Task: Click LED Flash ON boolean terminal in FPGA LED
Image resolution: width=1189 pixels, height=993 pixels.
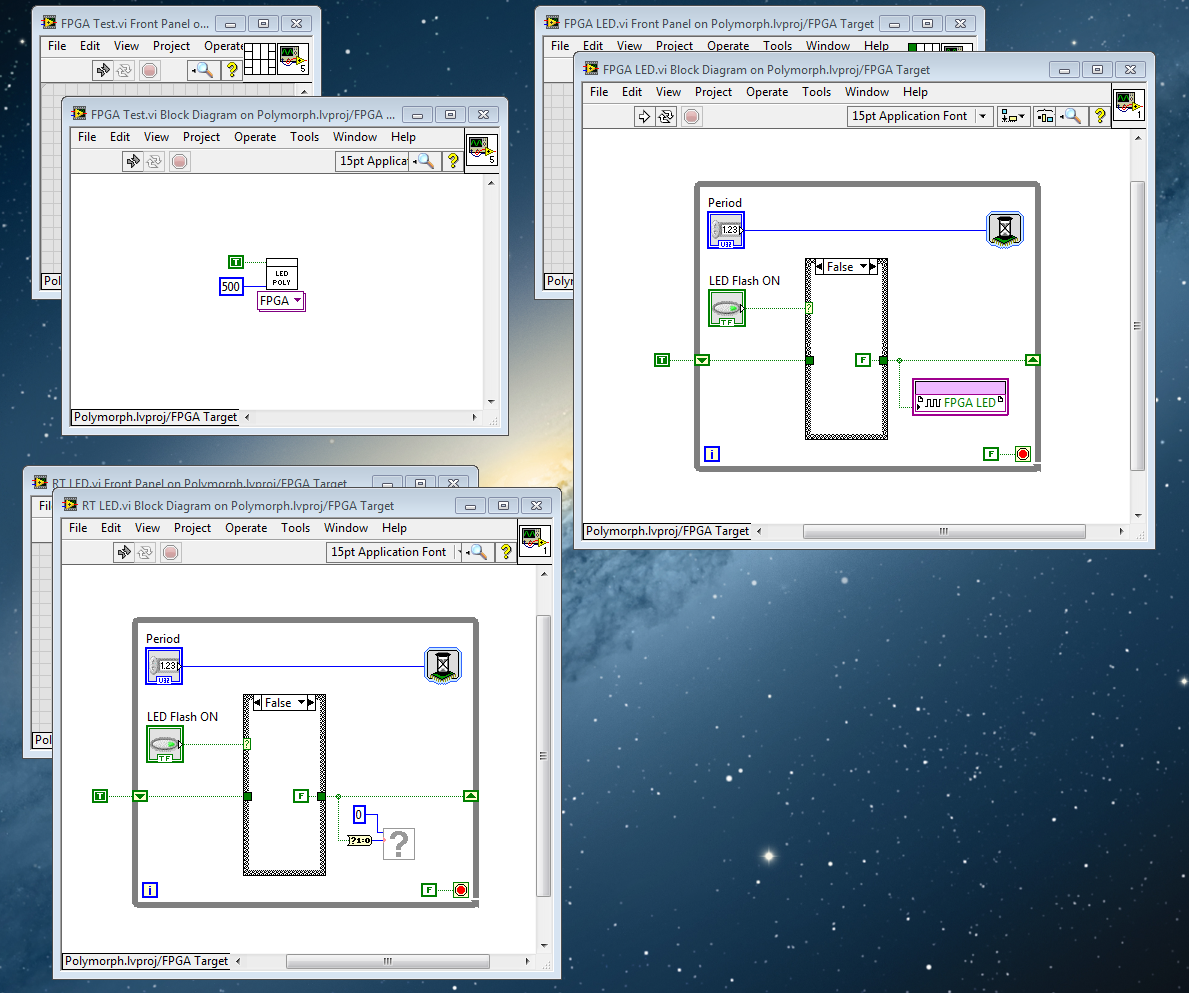Action: click(x=726, y=308)
